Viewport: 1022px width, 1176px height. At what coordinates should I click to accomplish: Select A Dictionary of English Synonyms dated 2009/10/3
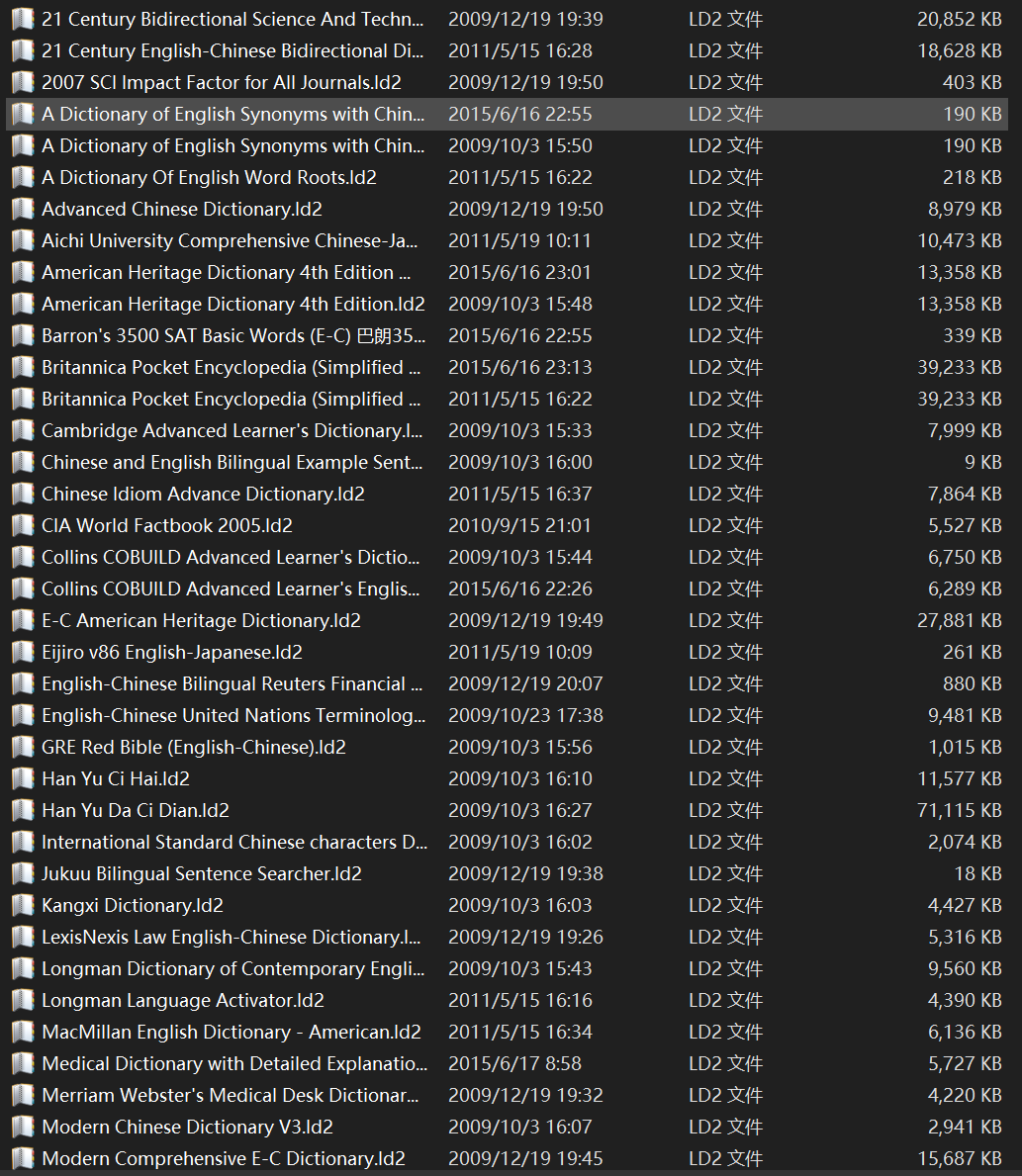[x=233, y=145]
